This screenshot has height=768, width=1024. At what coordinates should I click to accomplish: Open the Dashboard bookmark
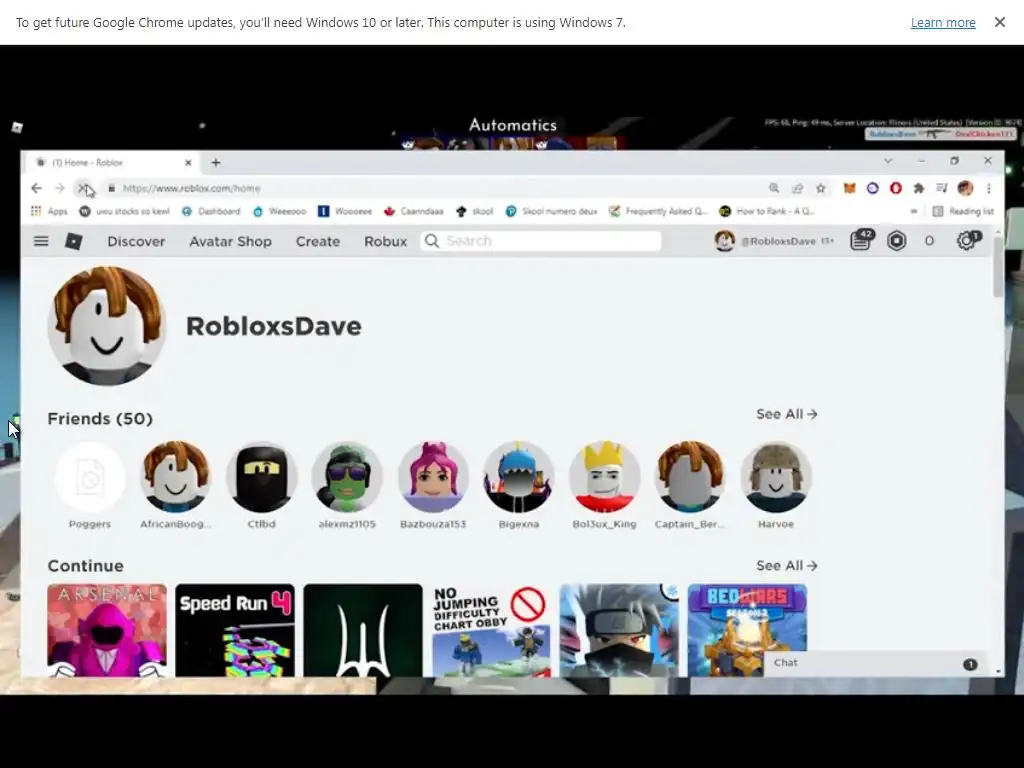(x=210, y=211)
